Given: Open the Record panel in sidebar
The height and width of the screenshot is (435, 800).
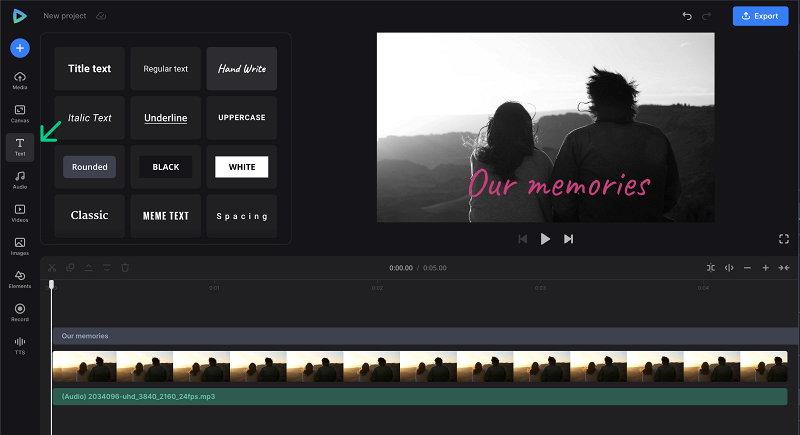Looking at the screenshot, I should pos(20,313).
